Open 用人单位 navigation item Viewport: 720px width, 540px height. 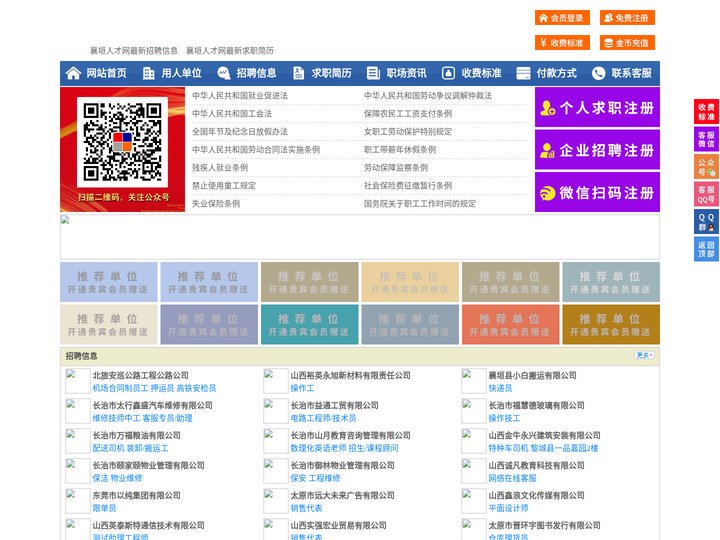pos(181,73)
